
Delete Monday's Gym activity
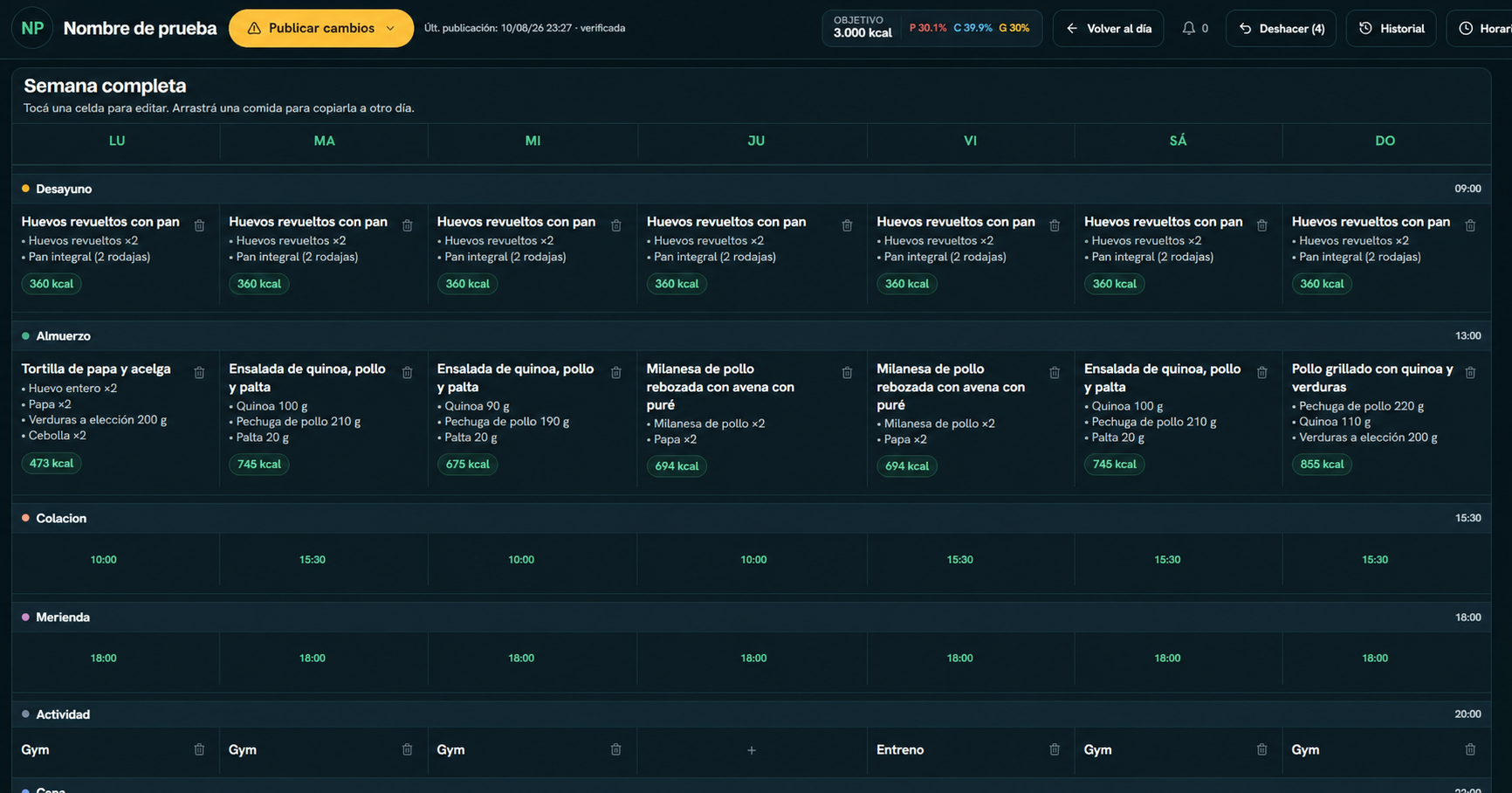[x=199, y=749]
